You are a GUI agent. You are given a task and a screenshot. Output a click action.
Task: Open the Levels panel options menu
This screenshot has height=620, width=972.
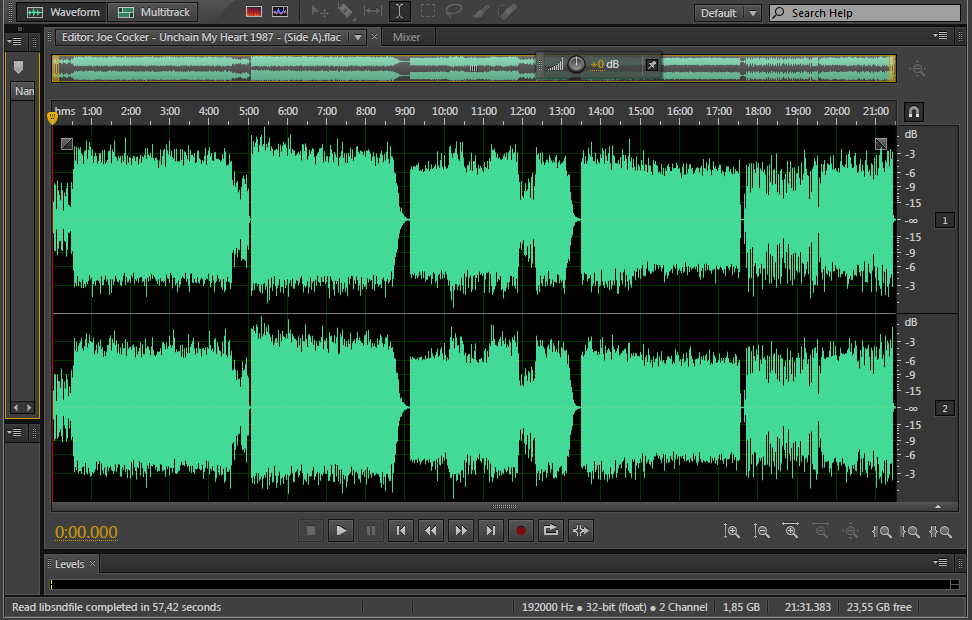[x=940, y=562]
